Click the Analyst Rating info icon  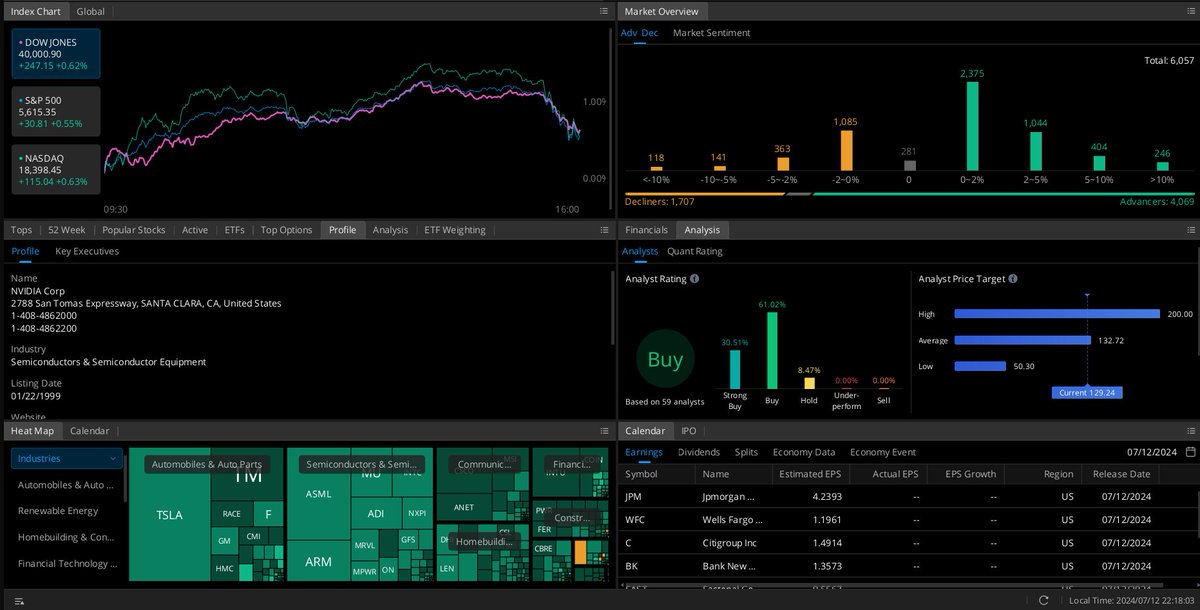(694, 279)
